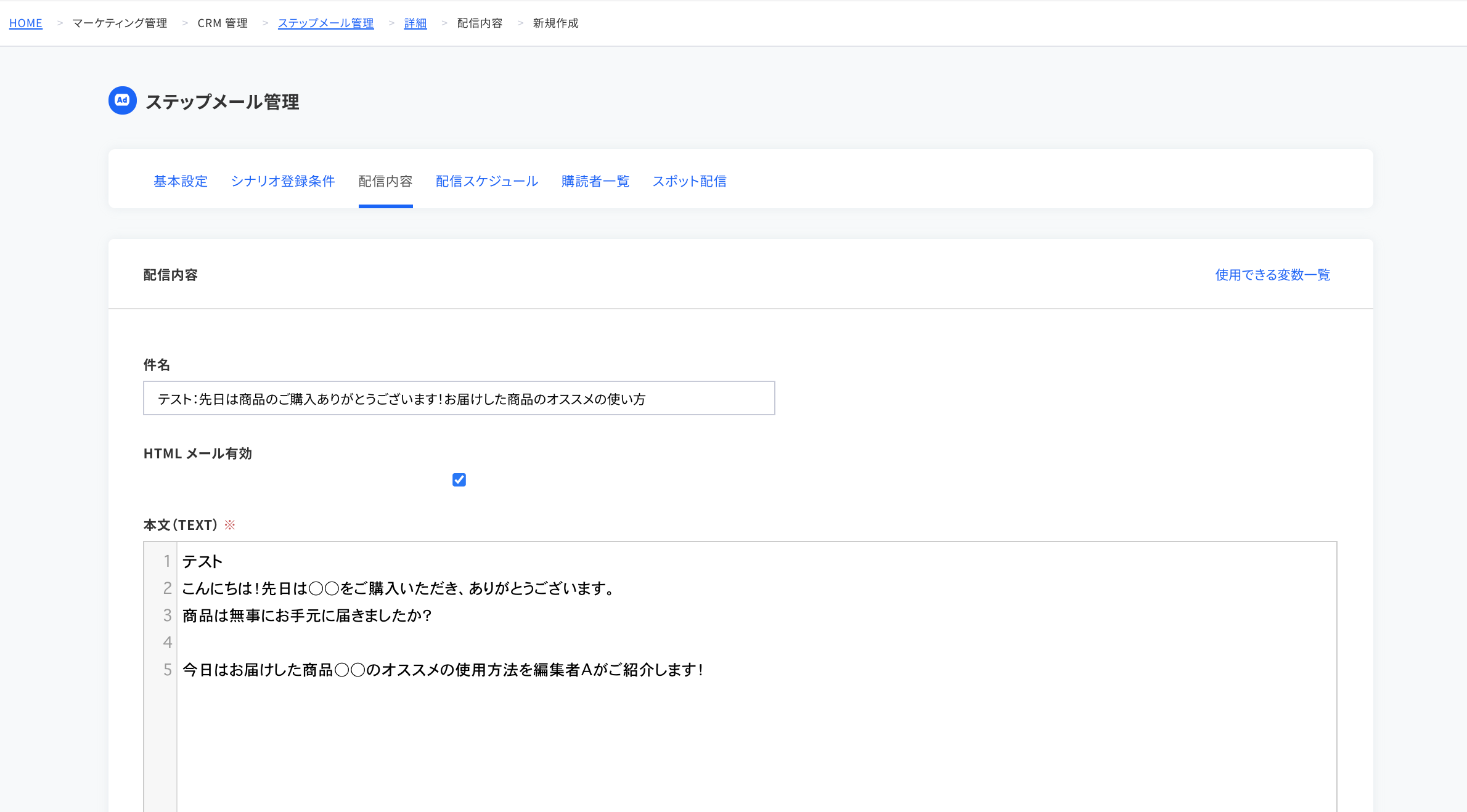Uncheck the HTML メール有効 checkbox
Image resolution: width=1467 pixels, height=812 pixels.
(459, 480)
